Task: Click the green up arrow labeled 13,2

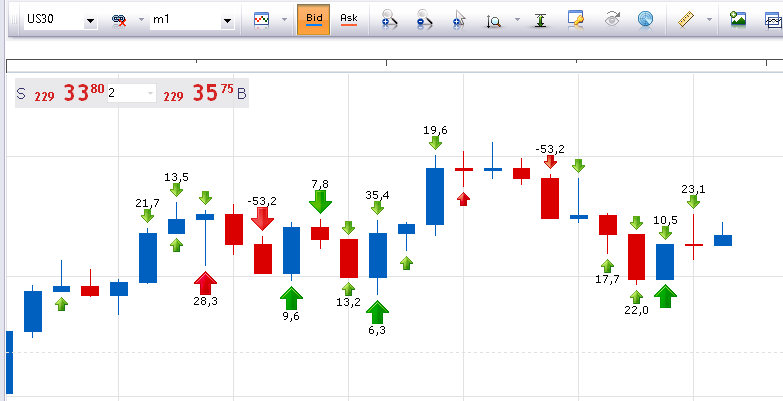Action: 349,289
